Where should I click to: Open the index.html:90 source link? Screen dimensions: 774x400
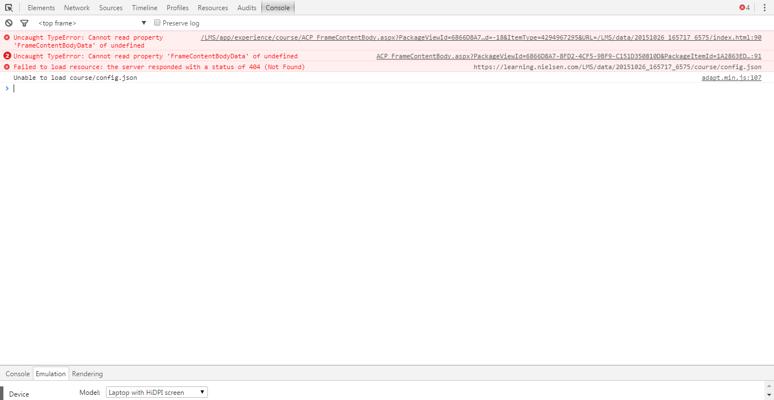pyautogui.click(x=480, y=37)
